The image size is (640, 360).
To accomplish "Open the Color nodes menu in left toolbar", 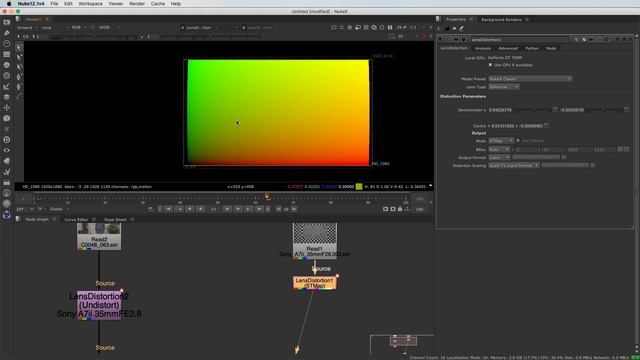I will pos(7,65).
